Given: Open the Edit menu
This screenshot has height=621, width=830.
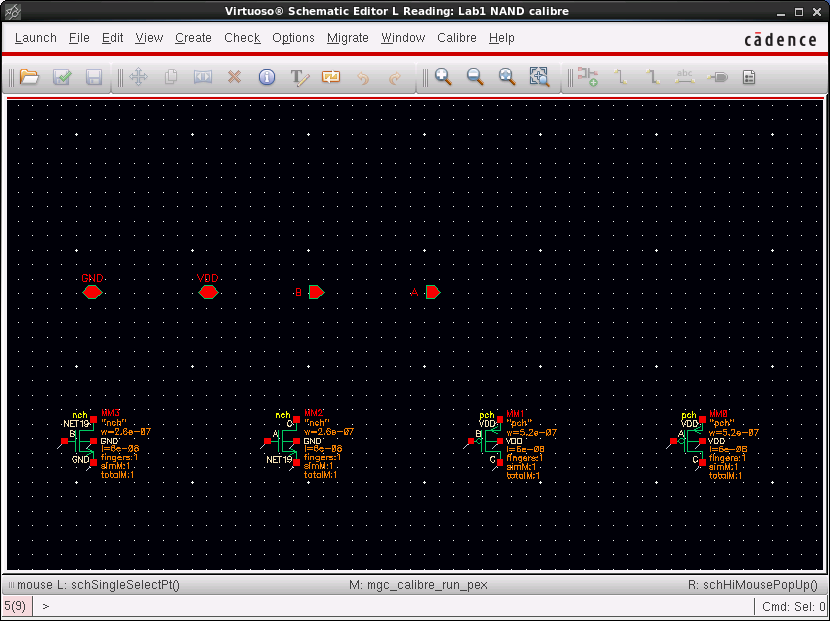Looking at the screenshot, I should [x=112, y=38].
